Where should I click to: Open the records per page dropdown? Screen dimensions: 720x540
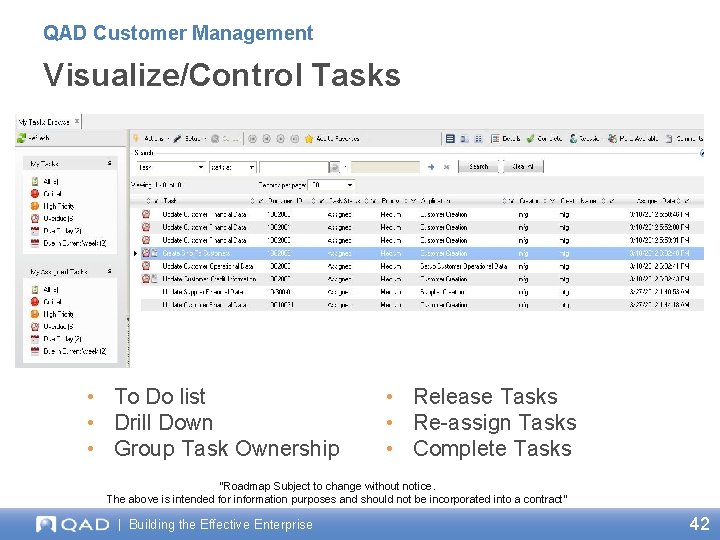(331, 185)
